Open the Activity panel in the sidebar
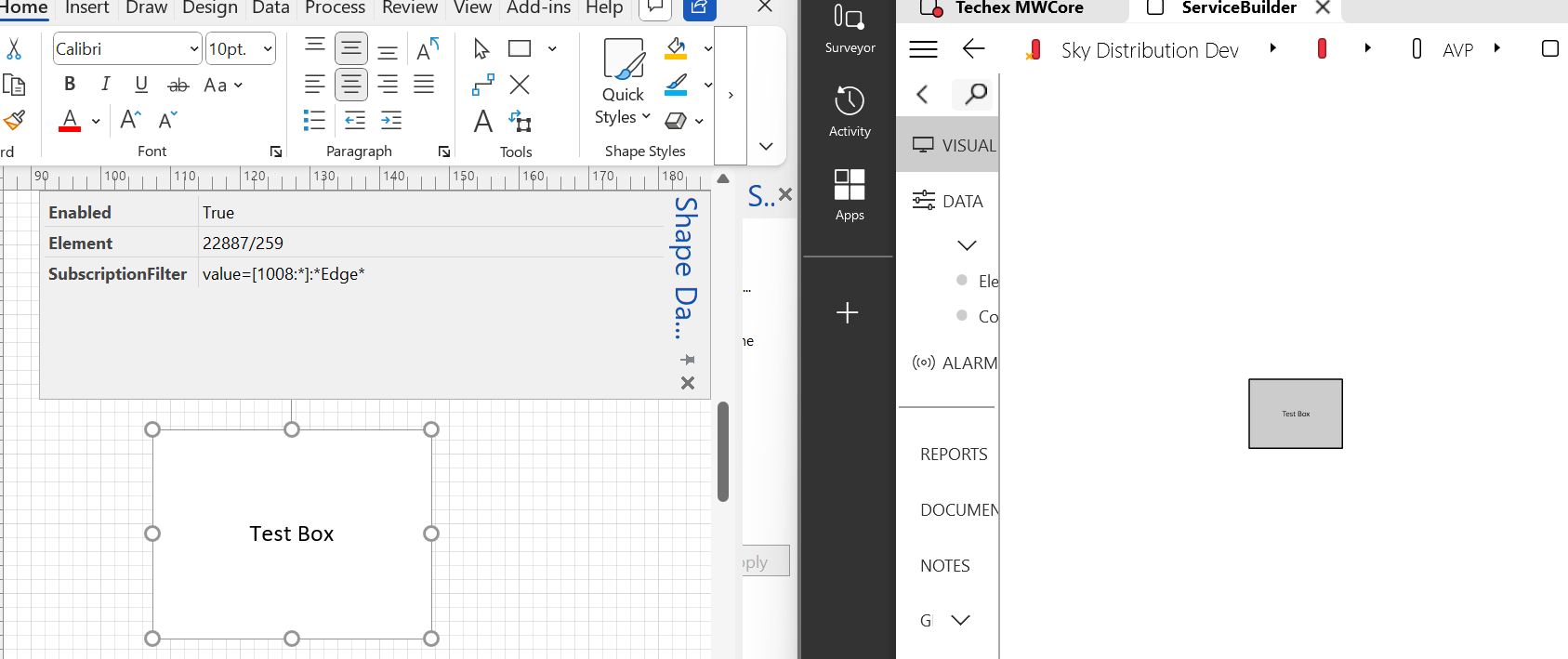Viewport: 1568px width, 659px height. 850,111
